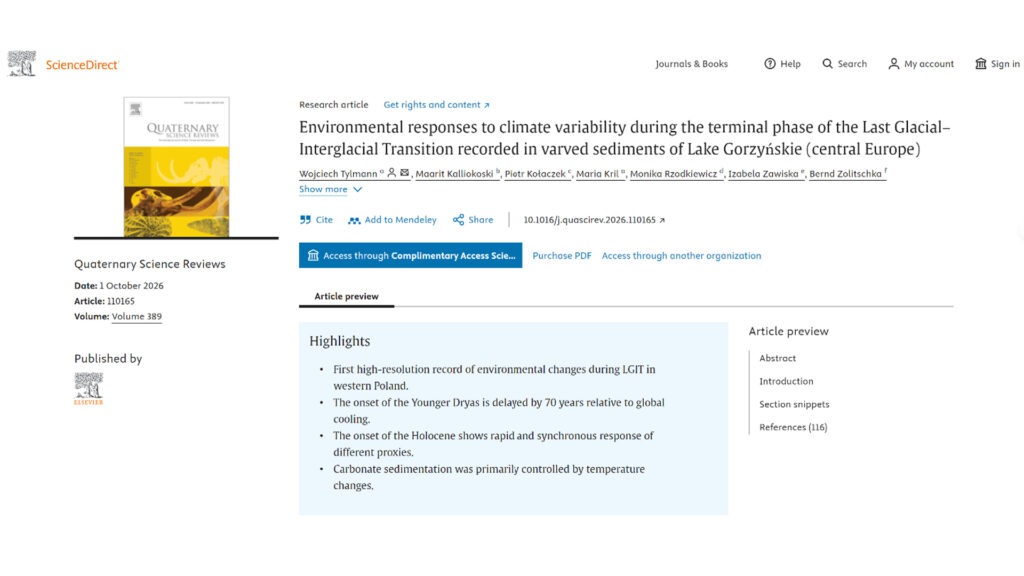Viewport: 1024px width, 576px height.
Task: Open the Get rights and content link
Action: pyautogui.click(x=436, y=105)
